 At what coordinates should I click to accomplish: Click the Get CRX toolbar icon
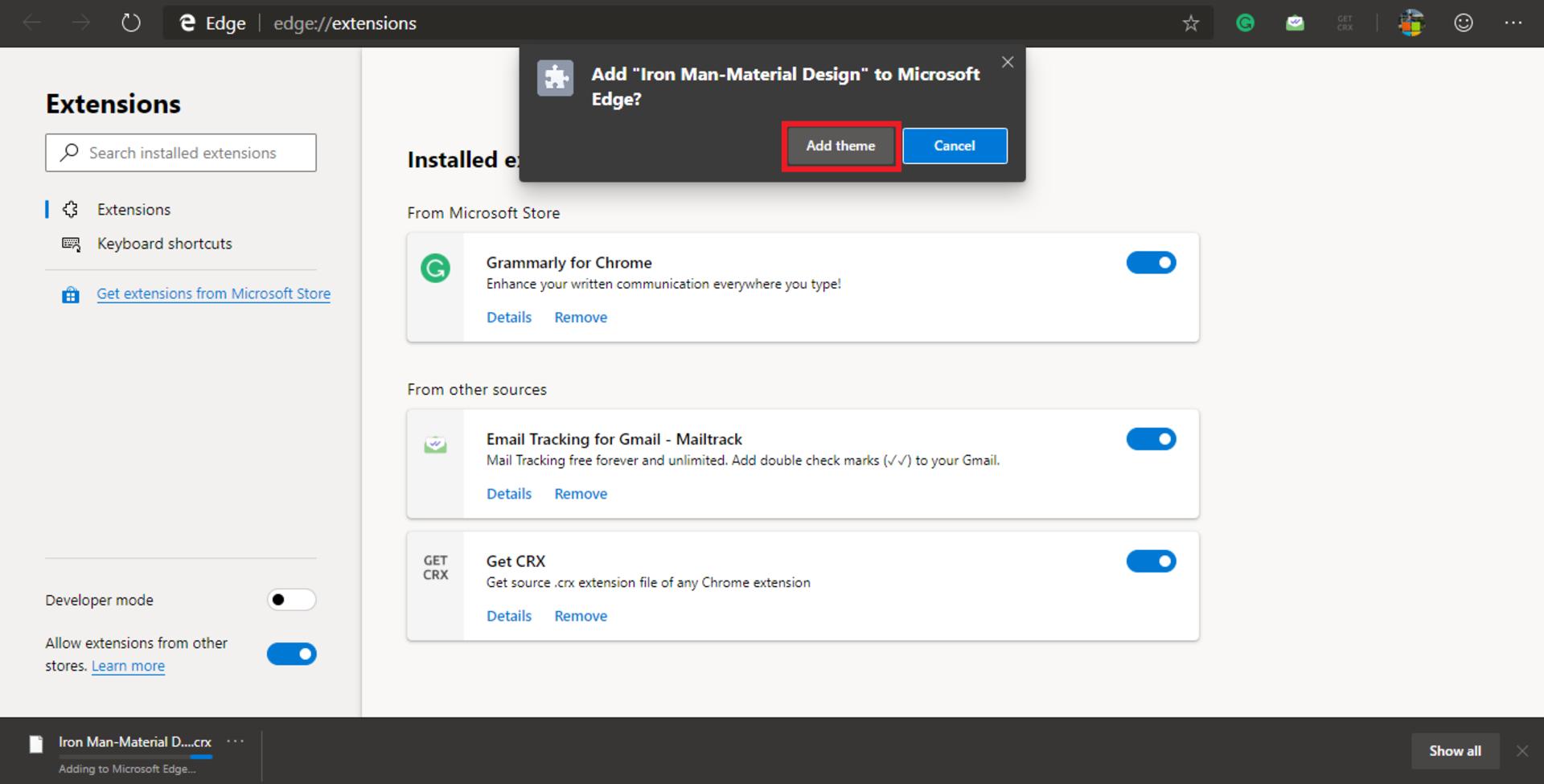(x=1345, y=23)
